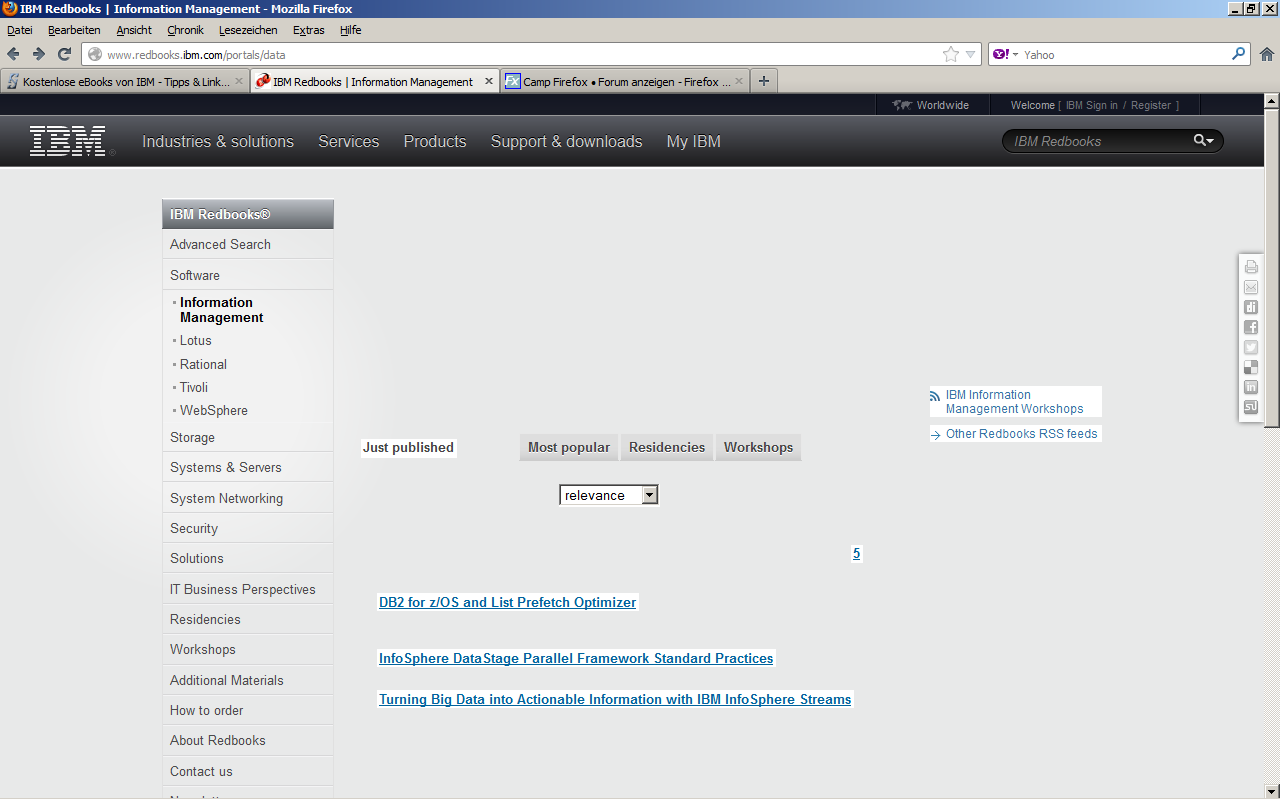Select Rational in the Software sidebar list

click(x=203, y=364)
